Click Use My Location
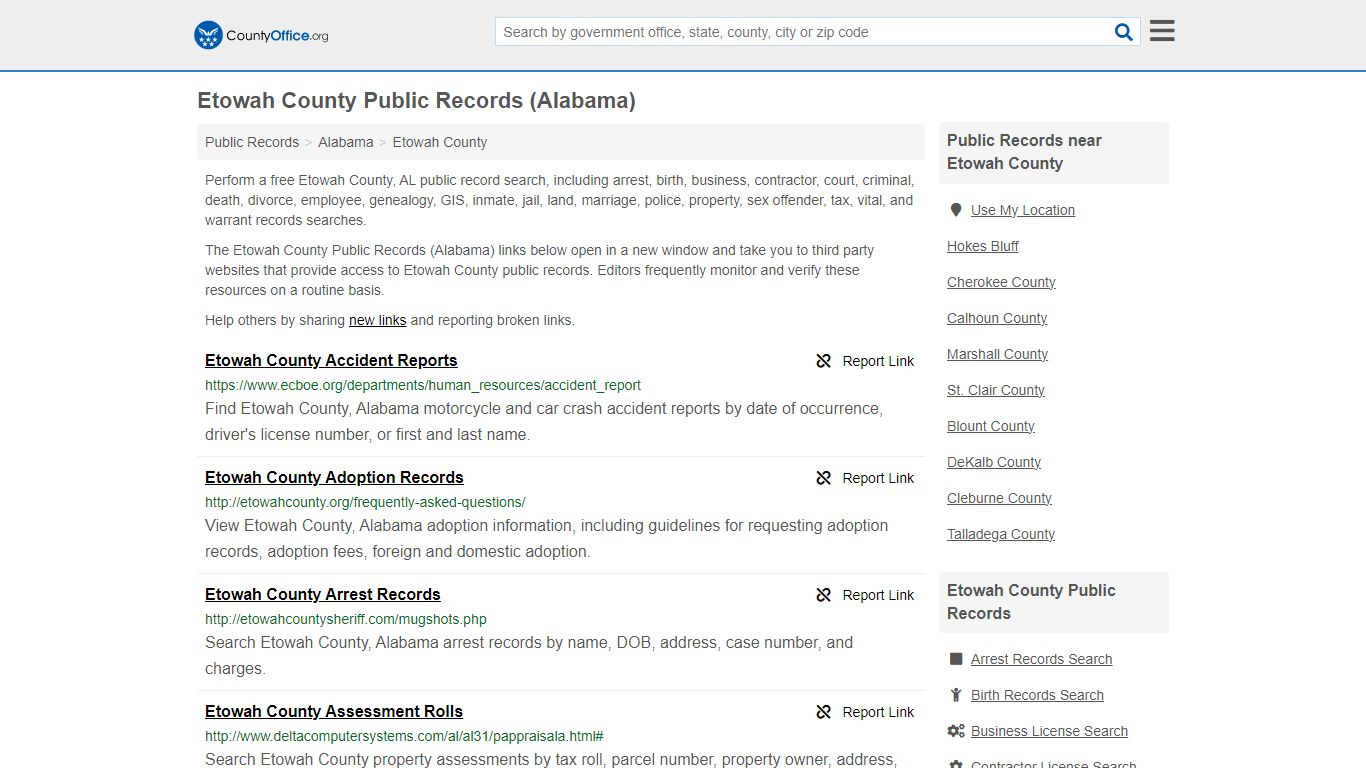Screen dimensions: 1366x768 [1023, 209]
